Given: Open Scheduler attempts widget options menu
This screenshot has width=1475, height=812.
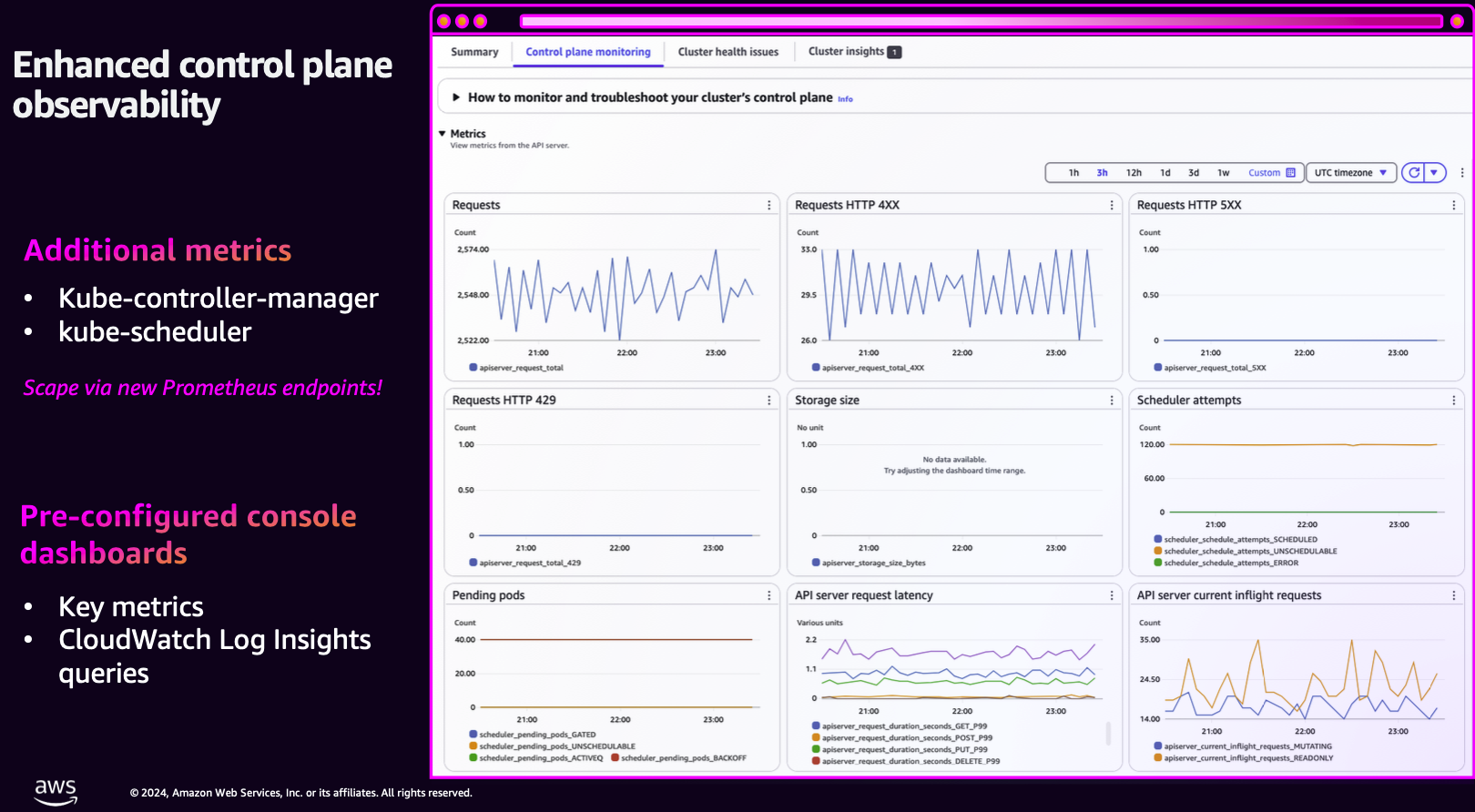Looking at the screenshot, I should pyautogui.click(x=1453, y=401).
